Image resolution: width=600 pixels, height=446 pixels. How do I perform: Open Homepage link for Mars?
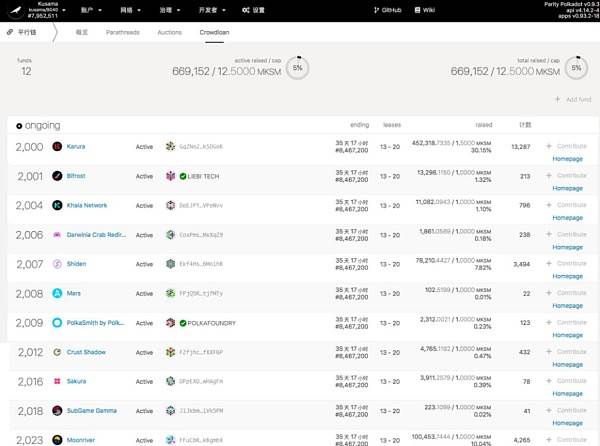click(567, 306)
